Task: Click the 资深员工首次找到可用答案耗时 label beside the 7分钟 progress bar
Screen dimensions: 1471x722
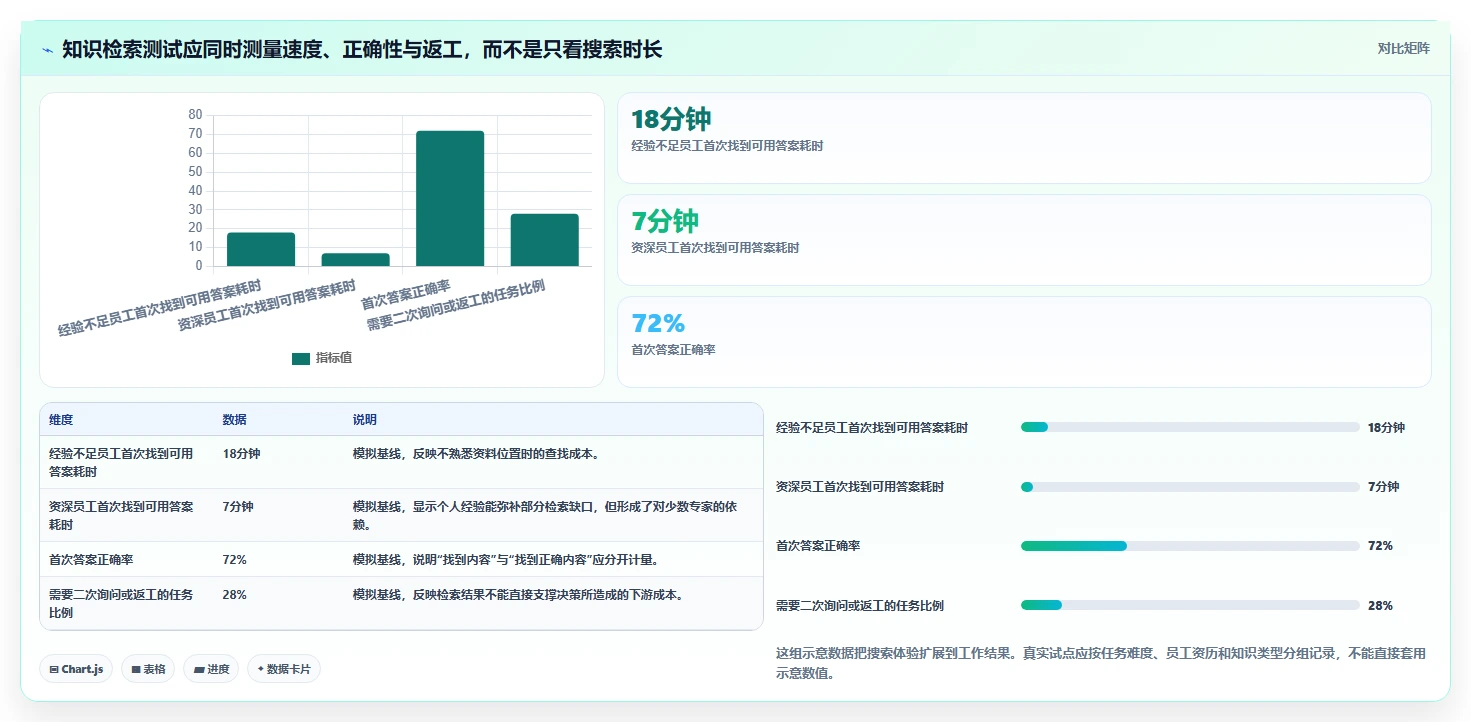Action: [x=860, y=487]
